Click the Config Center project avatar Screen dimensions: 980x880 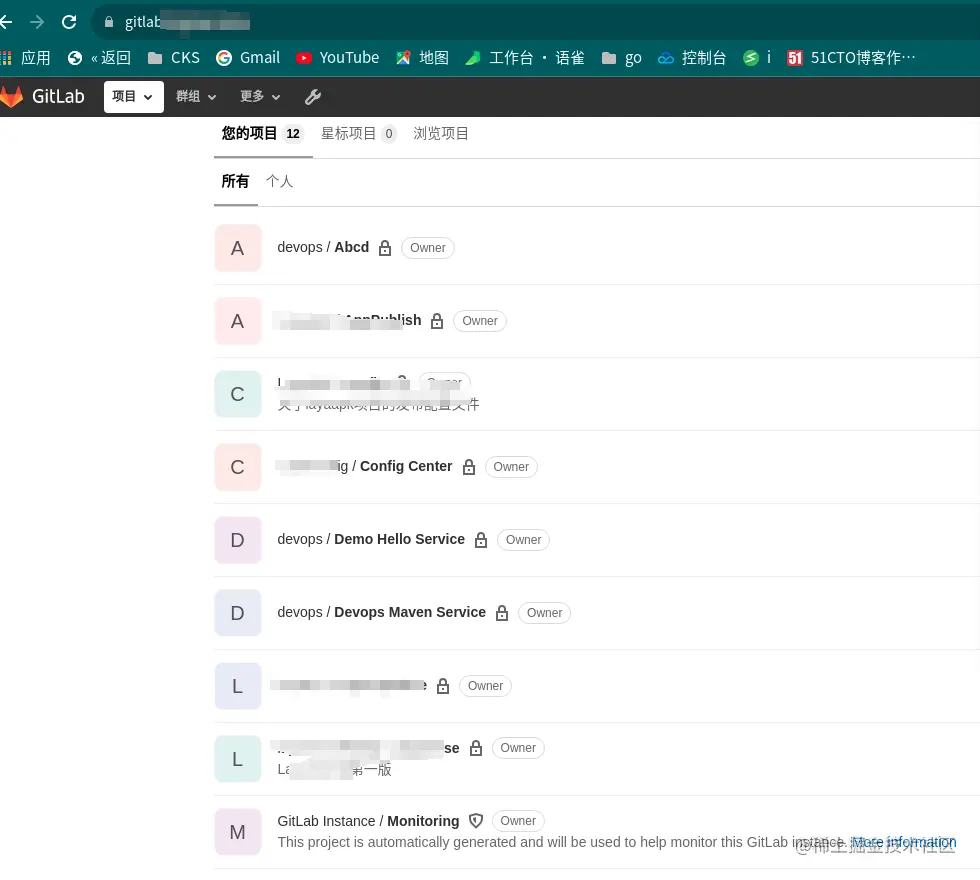tap(238, 468)
